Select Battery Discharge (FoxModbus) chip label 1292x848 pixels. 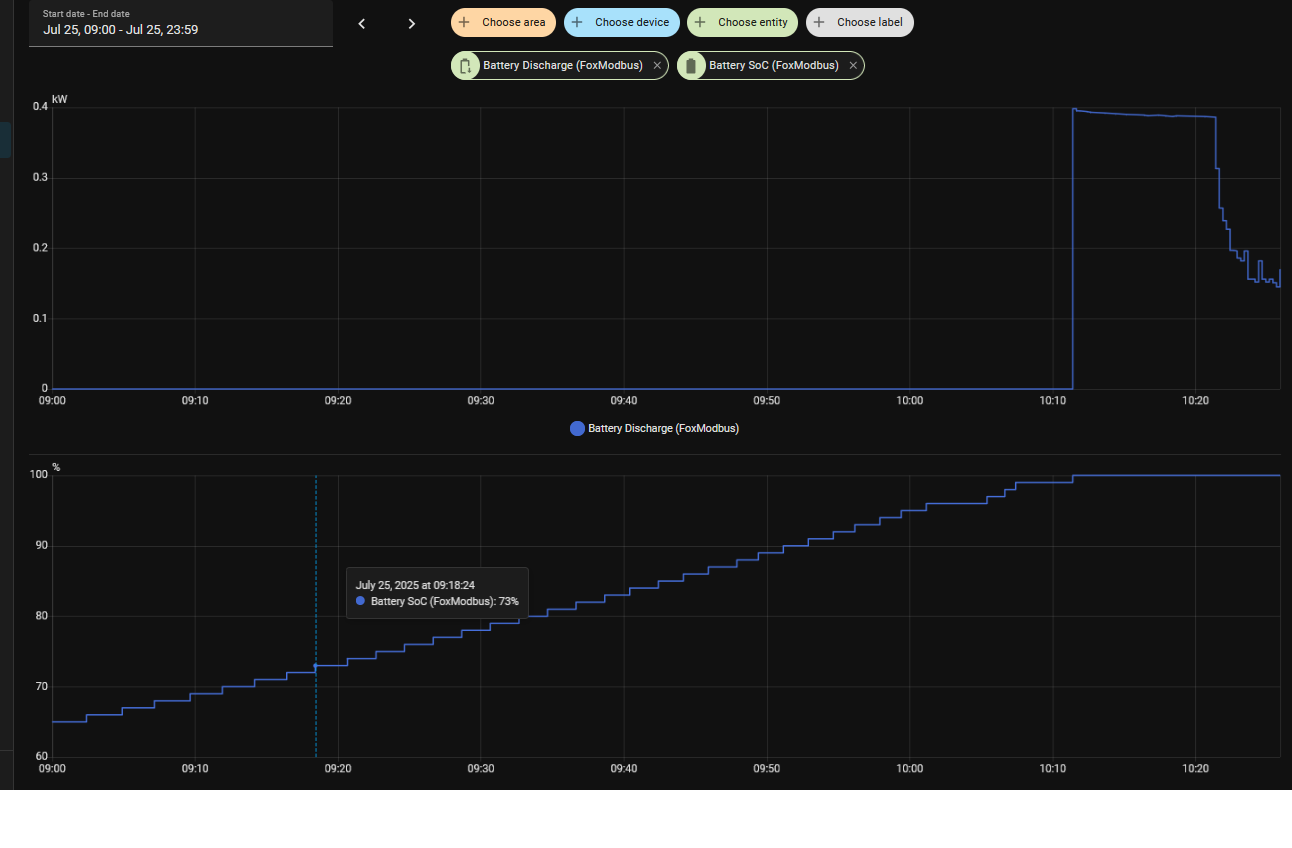point(562,66)
